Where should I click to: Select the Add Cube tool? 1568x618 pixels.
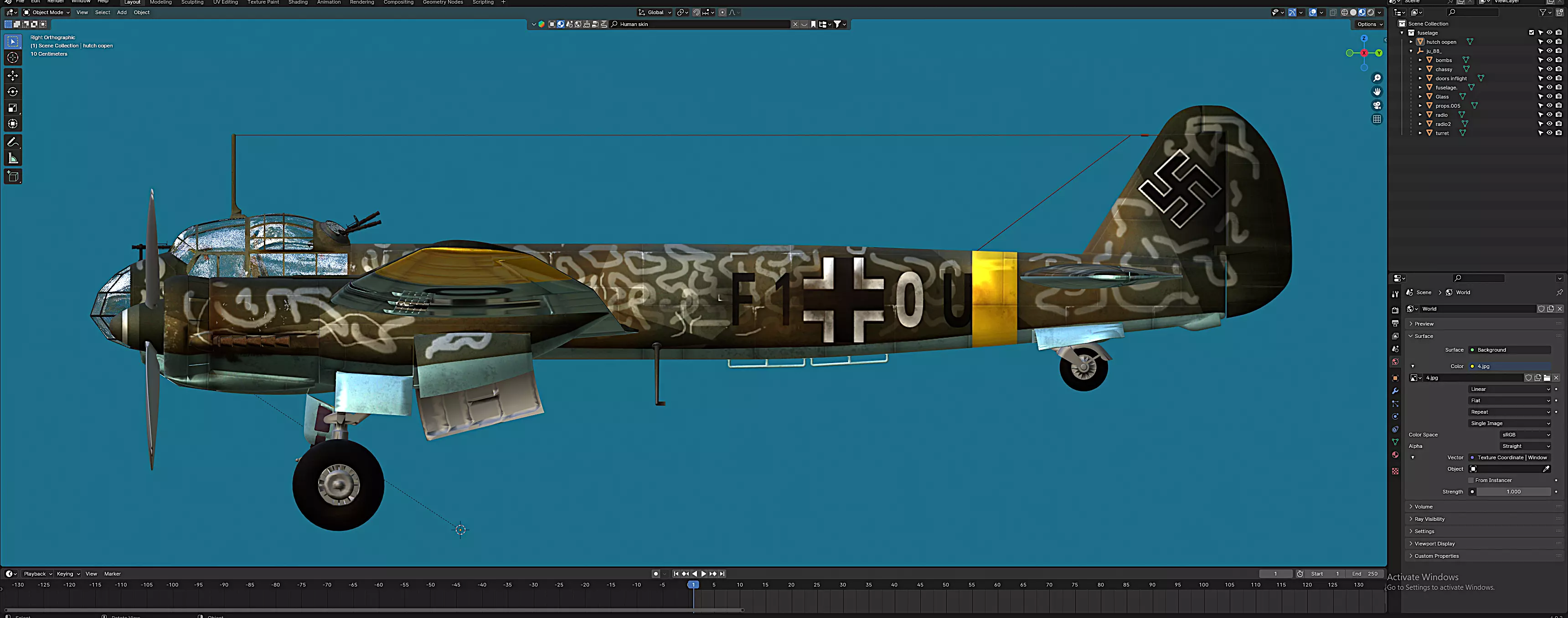13,177
